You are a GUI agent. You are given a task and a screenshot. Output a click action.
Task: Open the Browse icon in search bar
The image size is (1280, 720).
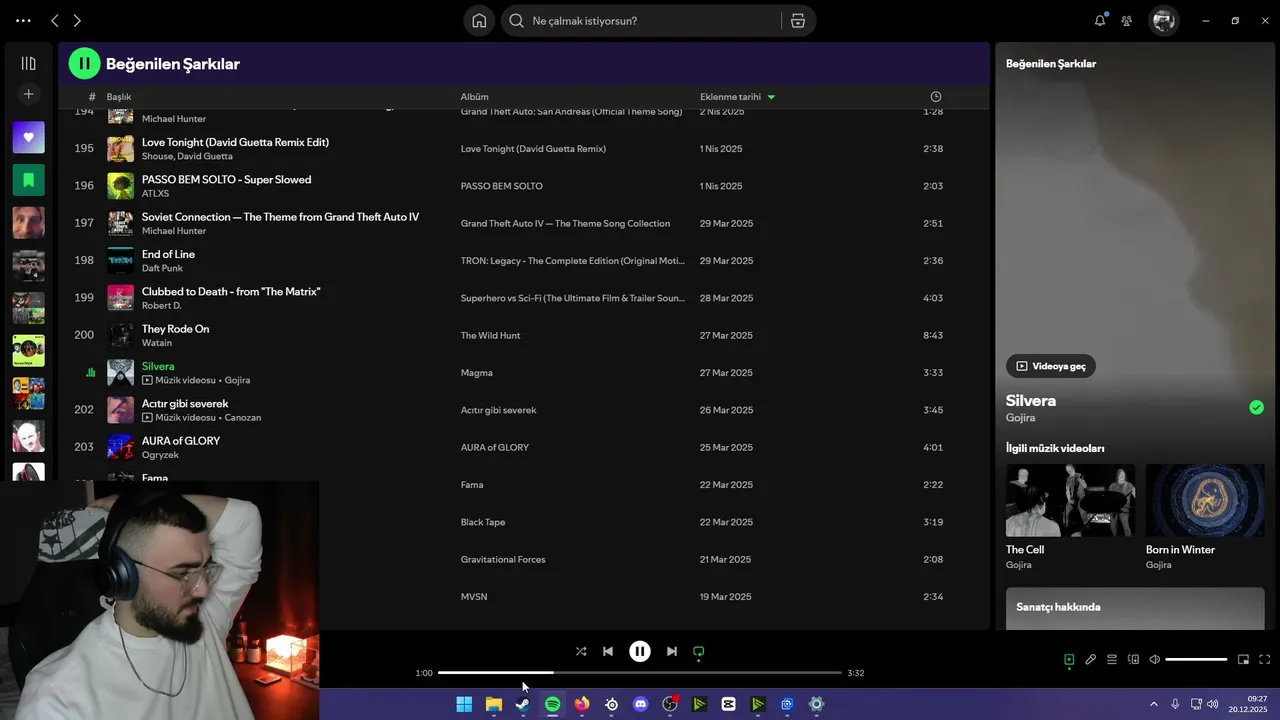pyautogui.click(x=797, y=20)
